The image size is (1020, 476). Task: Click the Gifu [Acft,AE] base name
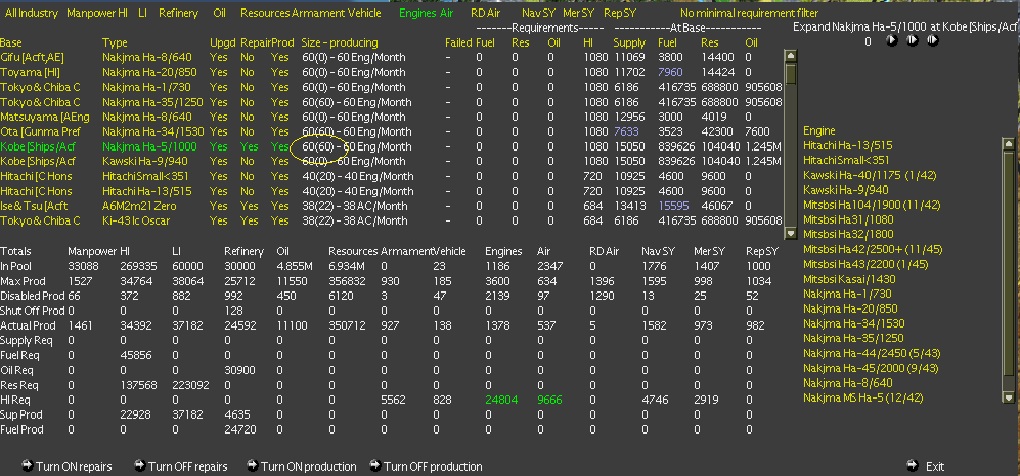(x=32, y=57)
